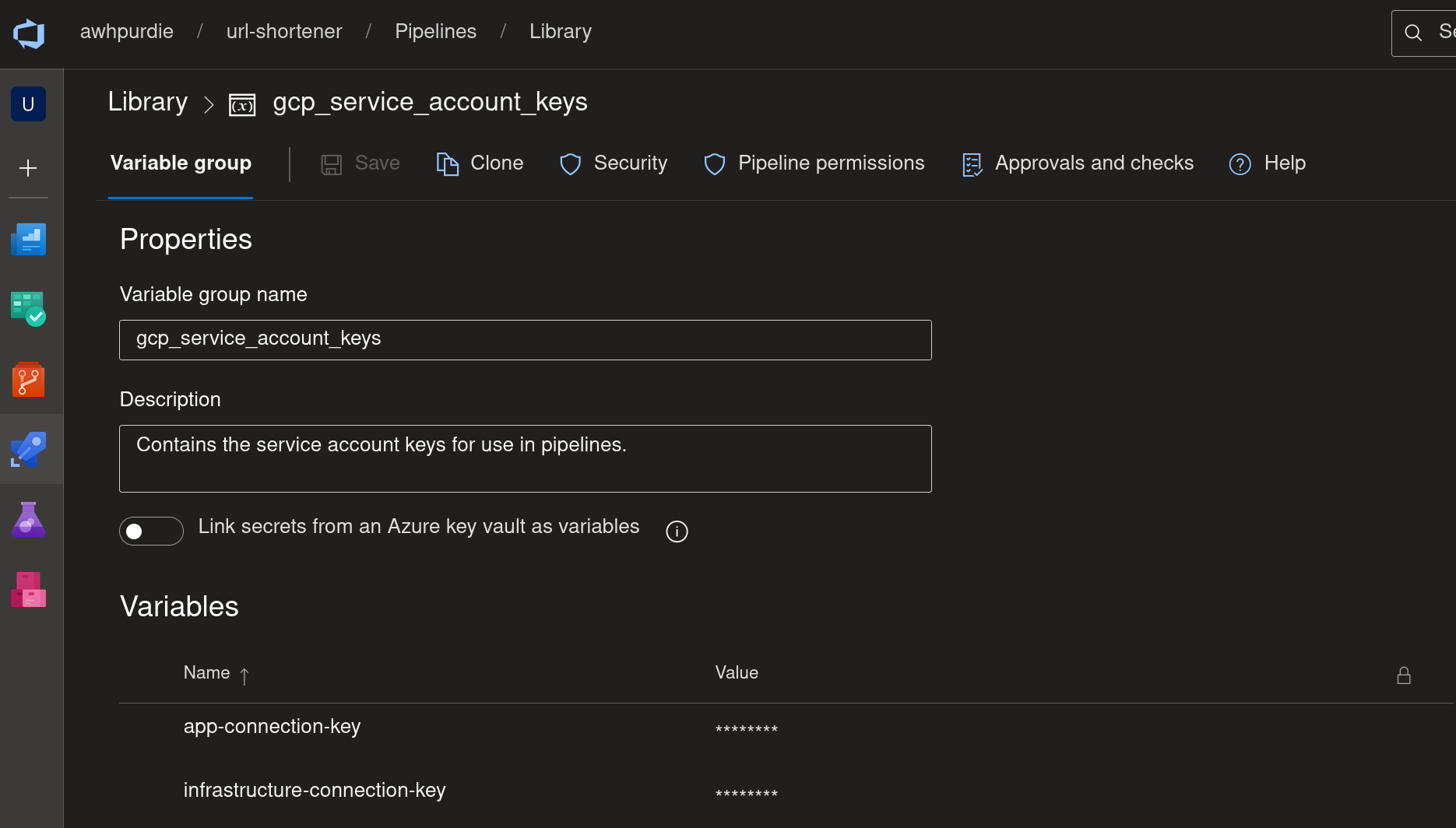Click the Azure DevOps logo icon
This screenshot has height=828, width=1456.
pos(29,33)
